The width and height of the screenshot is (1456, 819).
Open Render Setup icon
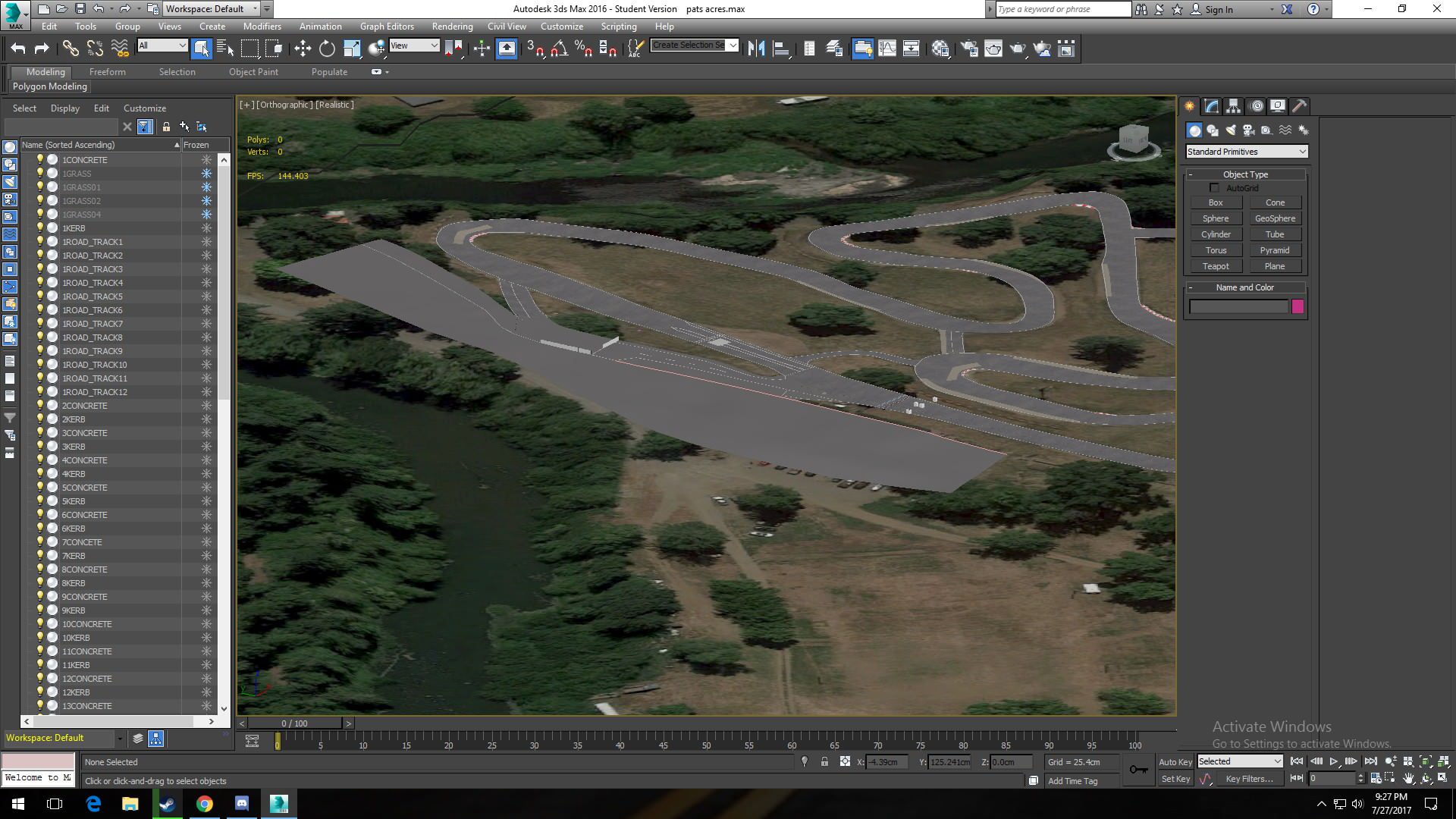pyautogui.click(x=969, y=49)
